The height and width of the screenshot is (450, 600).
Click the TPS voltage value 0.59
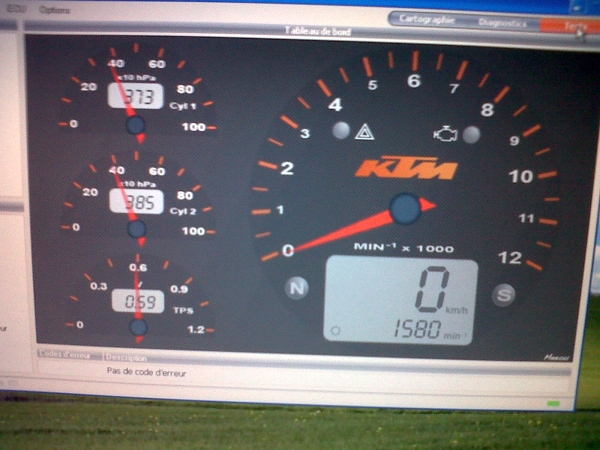(138, 301)
